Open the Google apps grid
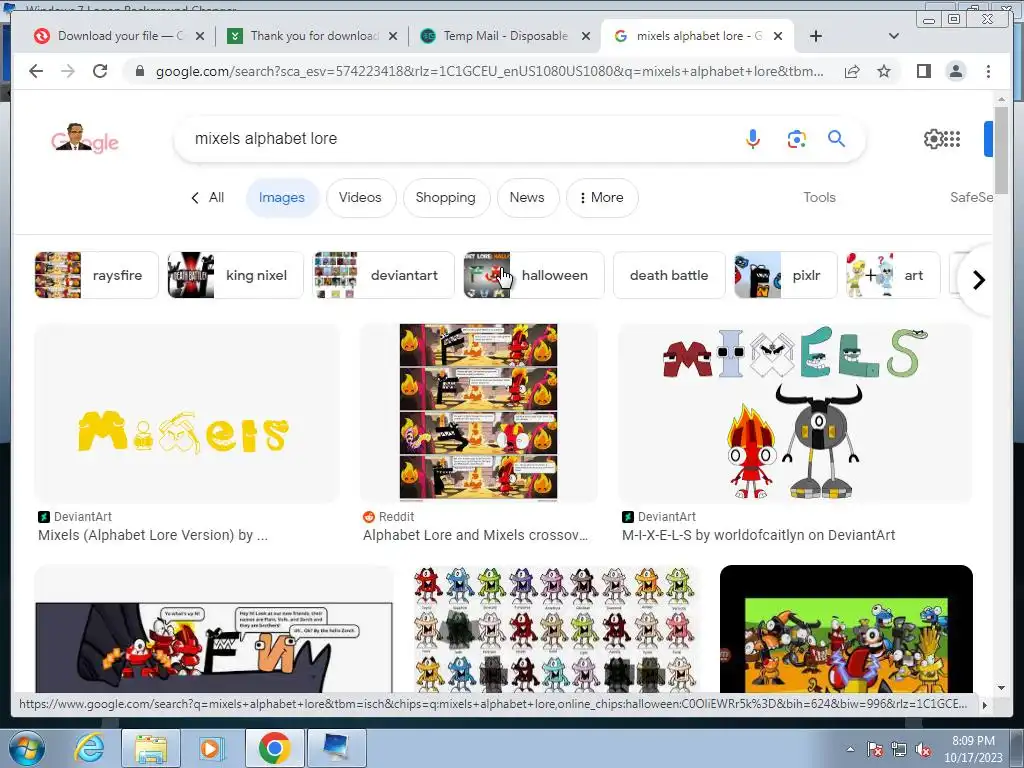 [x=952, y=138]
